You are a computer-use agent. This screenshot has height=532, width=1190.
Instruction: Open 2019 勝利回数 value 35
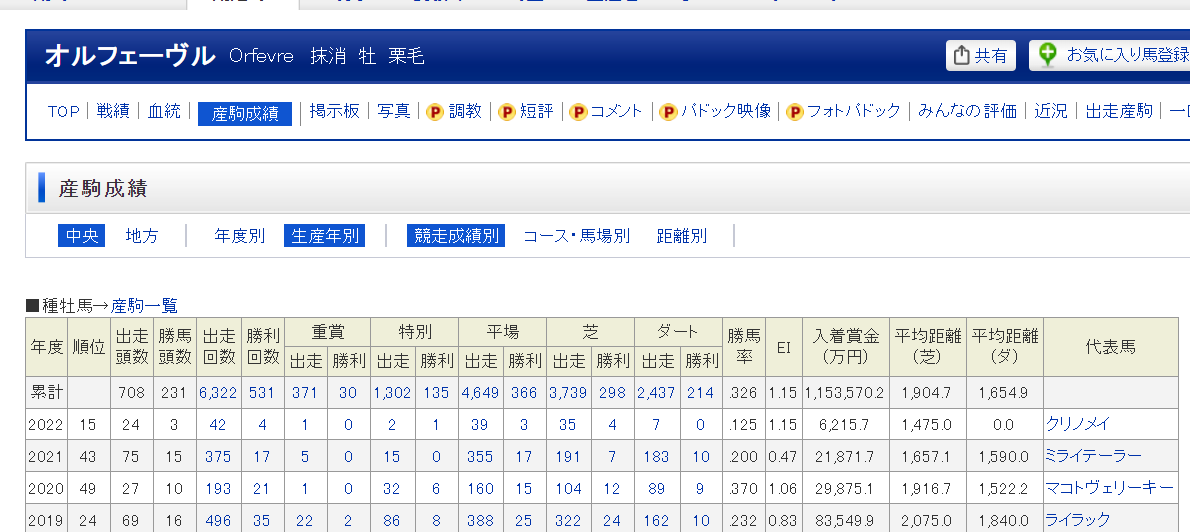click(262, 521)
